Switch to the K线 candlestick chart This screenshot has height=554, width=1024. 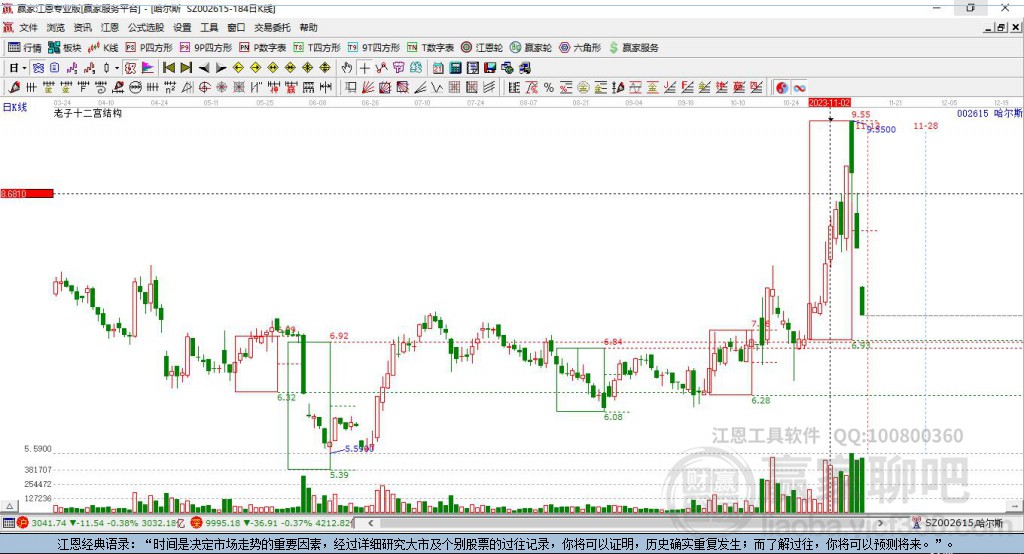103,48
